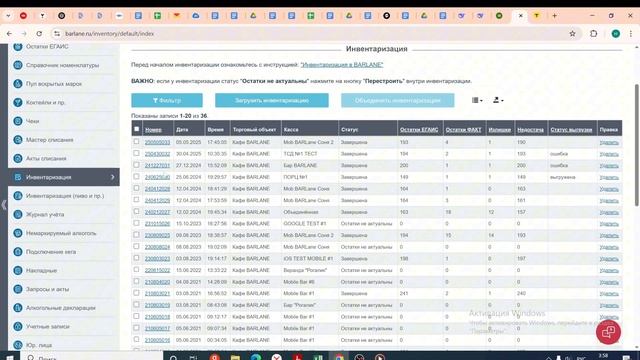Viewport: 640px width, 360px height.
Task: Open the Мастер списания sidebar menu item
Action: 64,140
